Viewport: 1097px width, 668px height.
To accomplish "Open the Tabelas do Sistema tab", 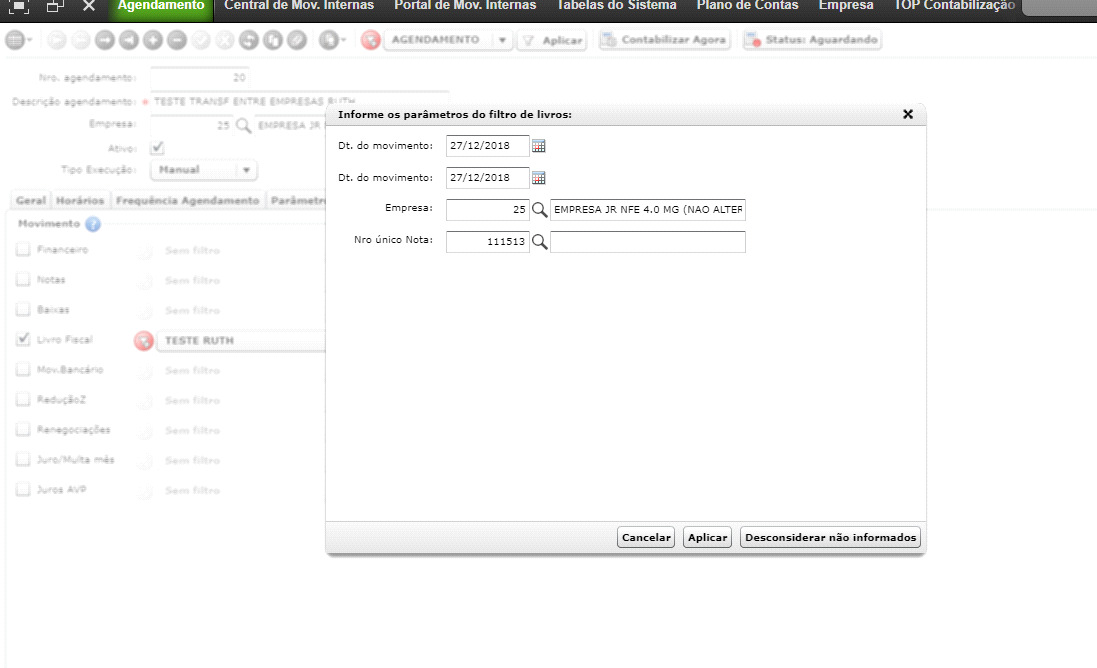I will (616, 6).
